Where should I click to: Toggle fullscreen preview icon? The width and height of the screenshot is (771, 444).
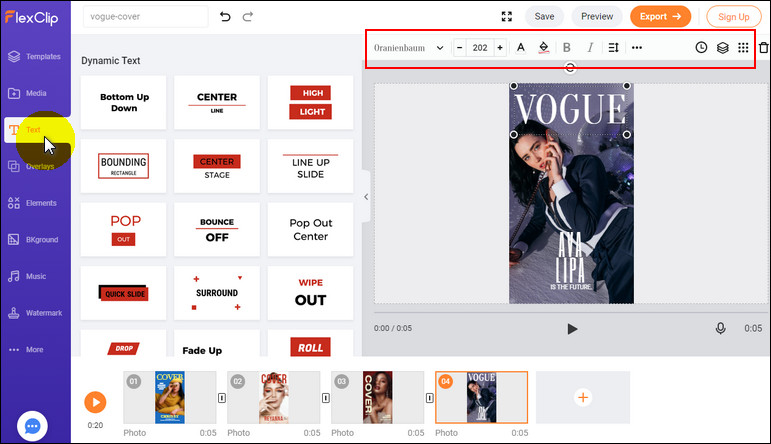pyautogui.click(x=506, y=17)
